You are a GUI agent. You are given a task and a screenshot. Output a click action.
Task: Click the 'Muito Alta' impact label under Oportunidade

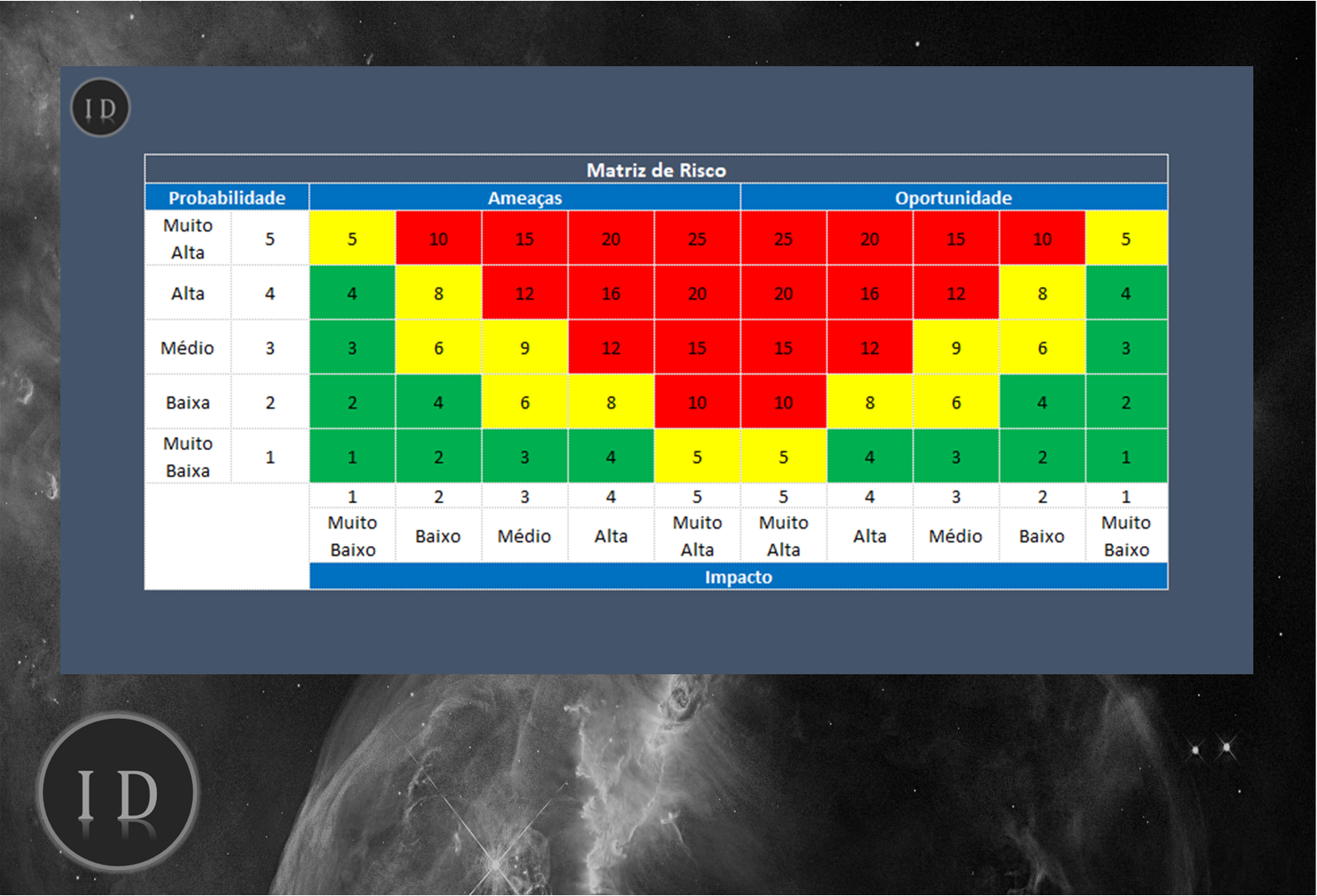coord(783,535)
